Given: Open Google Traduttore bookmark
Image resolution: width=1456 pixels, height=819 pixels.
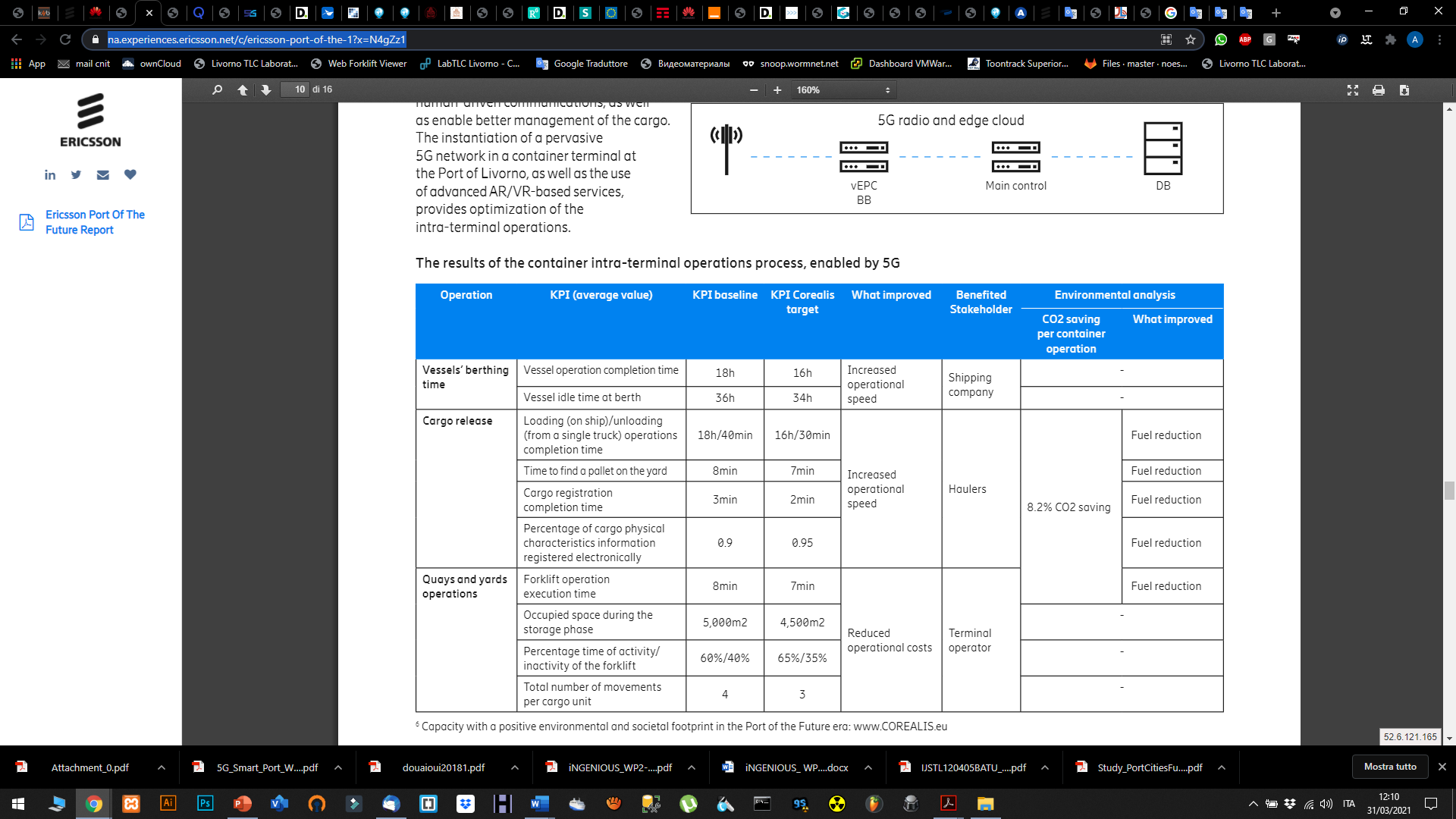Looking at the screenshot, I should [x=582, y=64].
